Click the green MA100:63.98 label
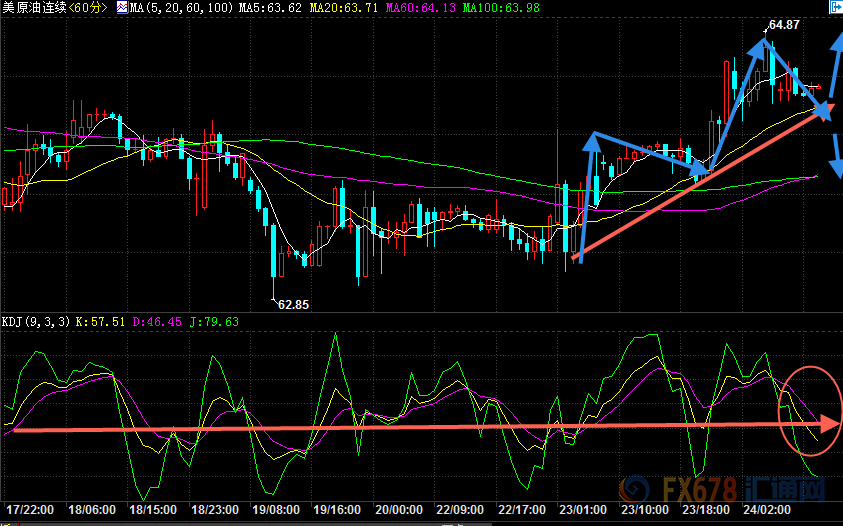 click(x=501, y=8)
